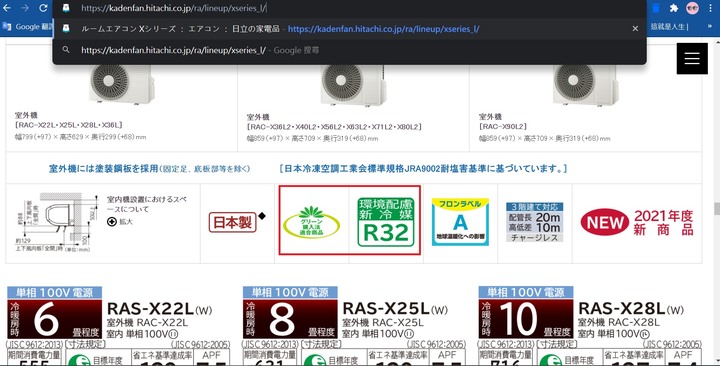Image resolution: width=720 pixels, height=366 pixels.
Task: Click the blue extension icon beside the puzzle piece
Action: [x=656, y=8]
